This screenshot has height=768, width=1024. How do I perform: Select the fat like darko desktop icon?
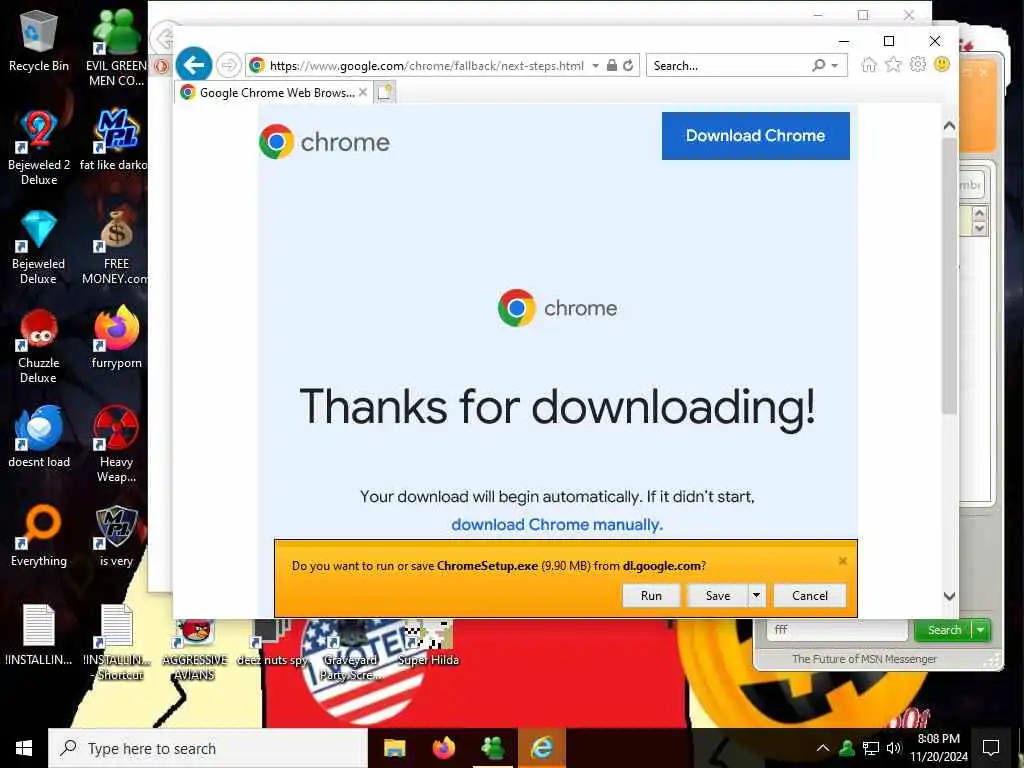point(116,140)
